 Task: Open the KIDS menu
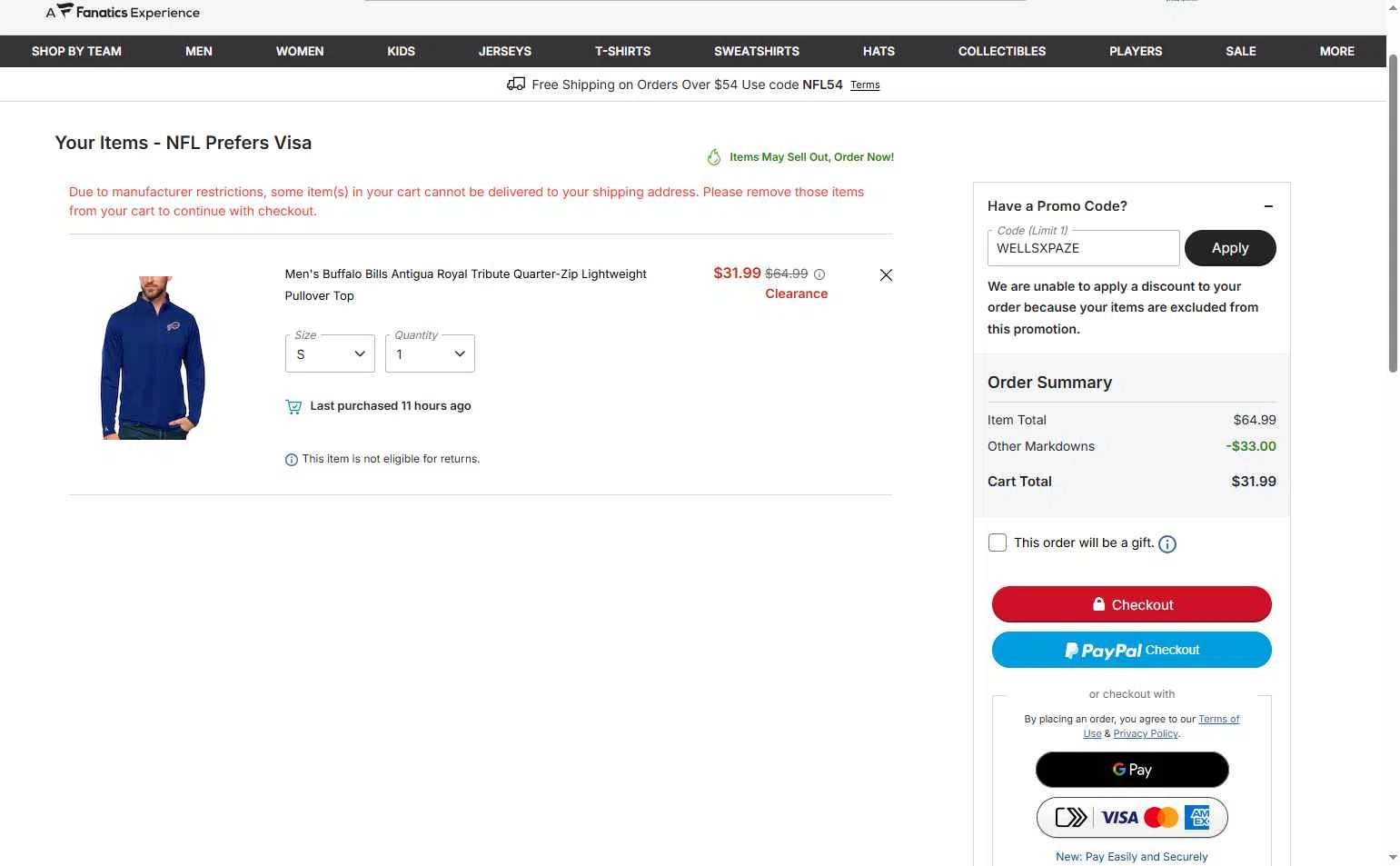(401, 51)
